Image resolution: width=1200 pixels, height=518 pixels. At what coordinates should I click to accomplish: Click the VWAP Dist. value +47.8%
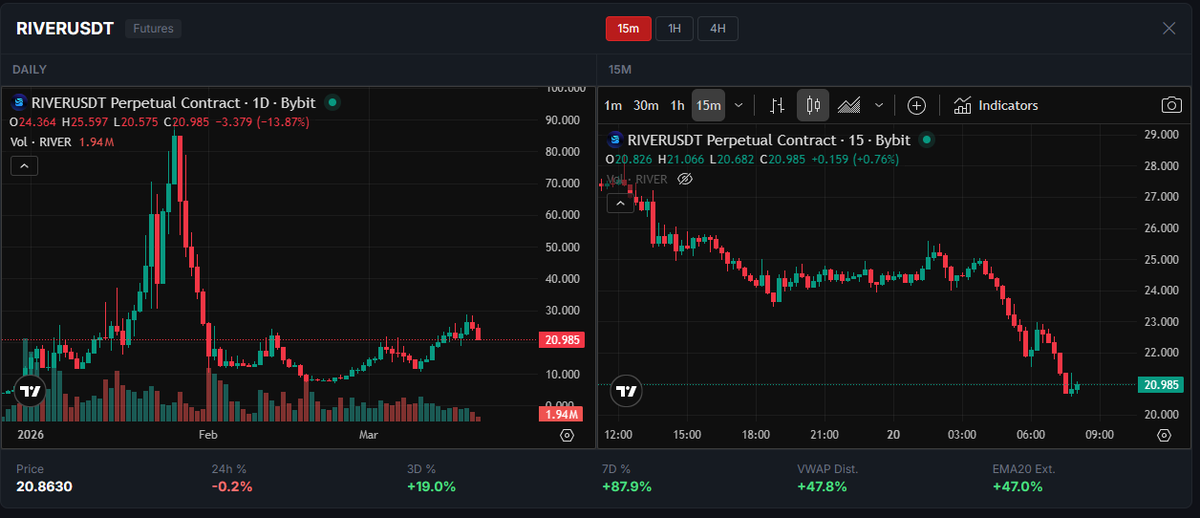click(822, 486)
